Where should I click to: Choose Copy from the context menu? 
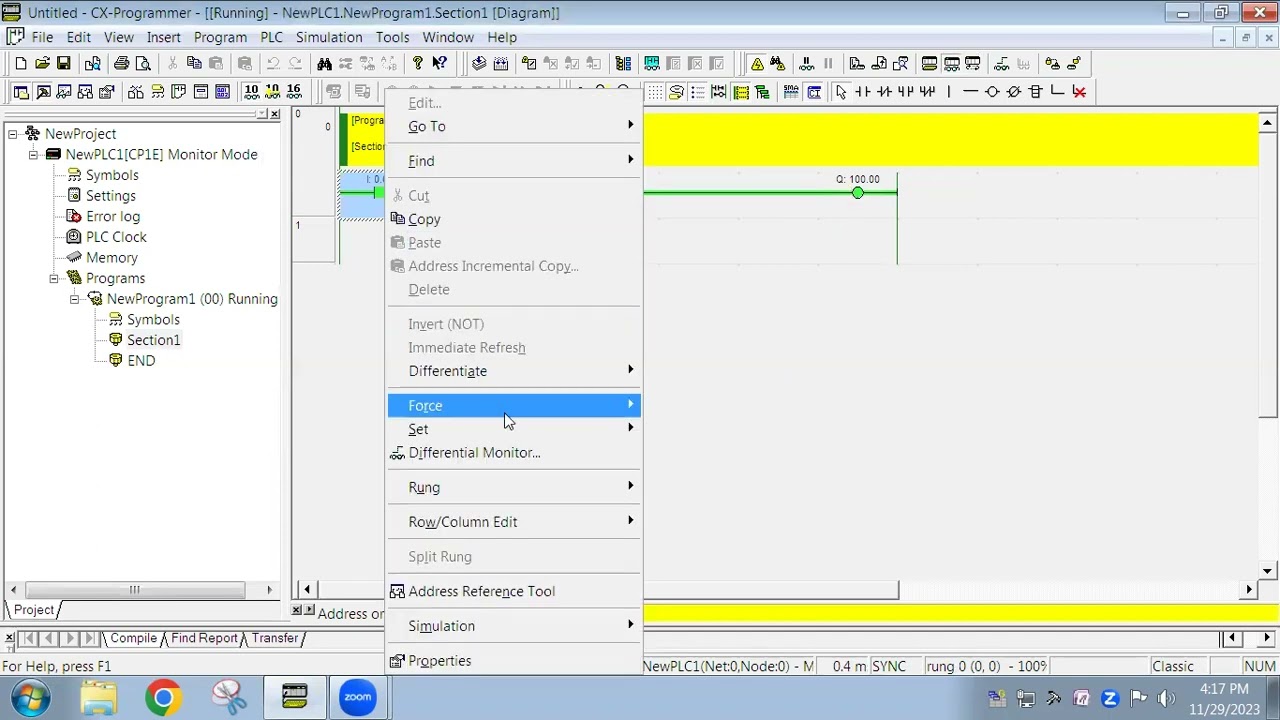[514, 219]
